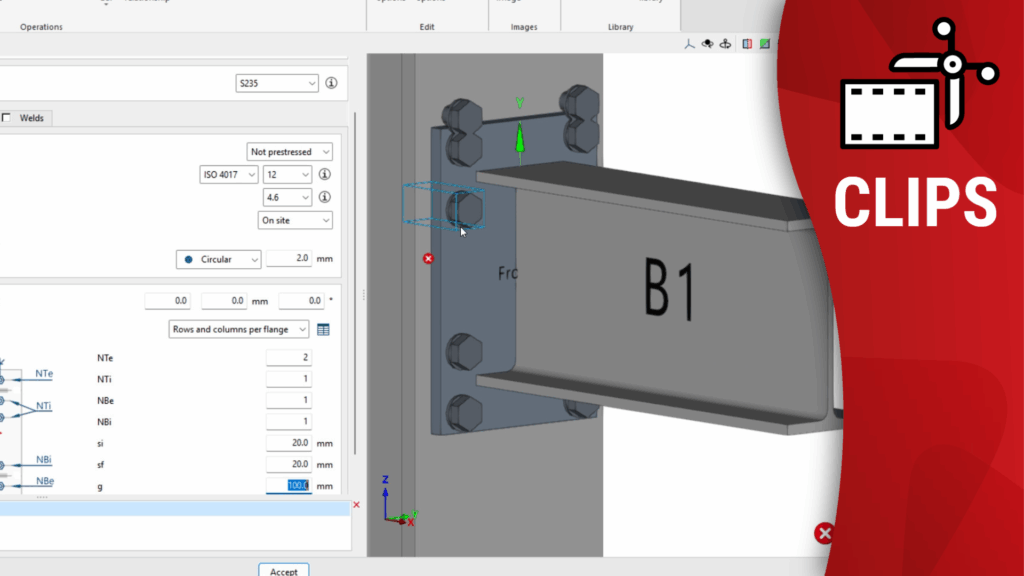1024x576 pixels.
Task: Open the bolt layout table icon
Action: pyautogui.click(x=323, y=329)
